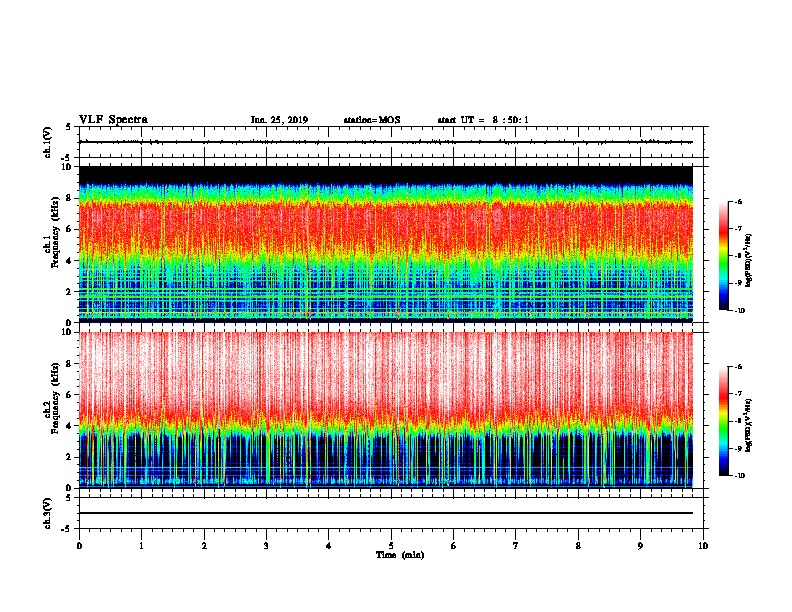Click the ch.1 color bar PSD units label
Image resolution: width=792 pixels, height=612 pixels.
pos(749,260)
